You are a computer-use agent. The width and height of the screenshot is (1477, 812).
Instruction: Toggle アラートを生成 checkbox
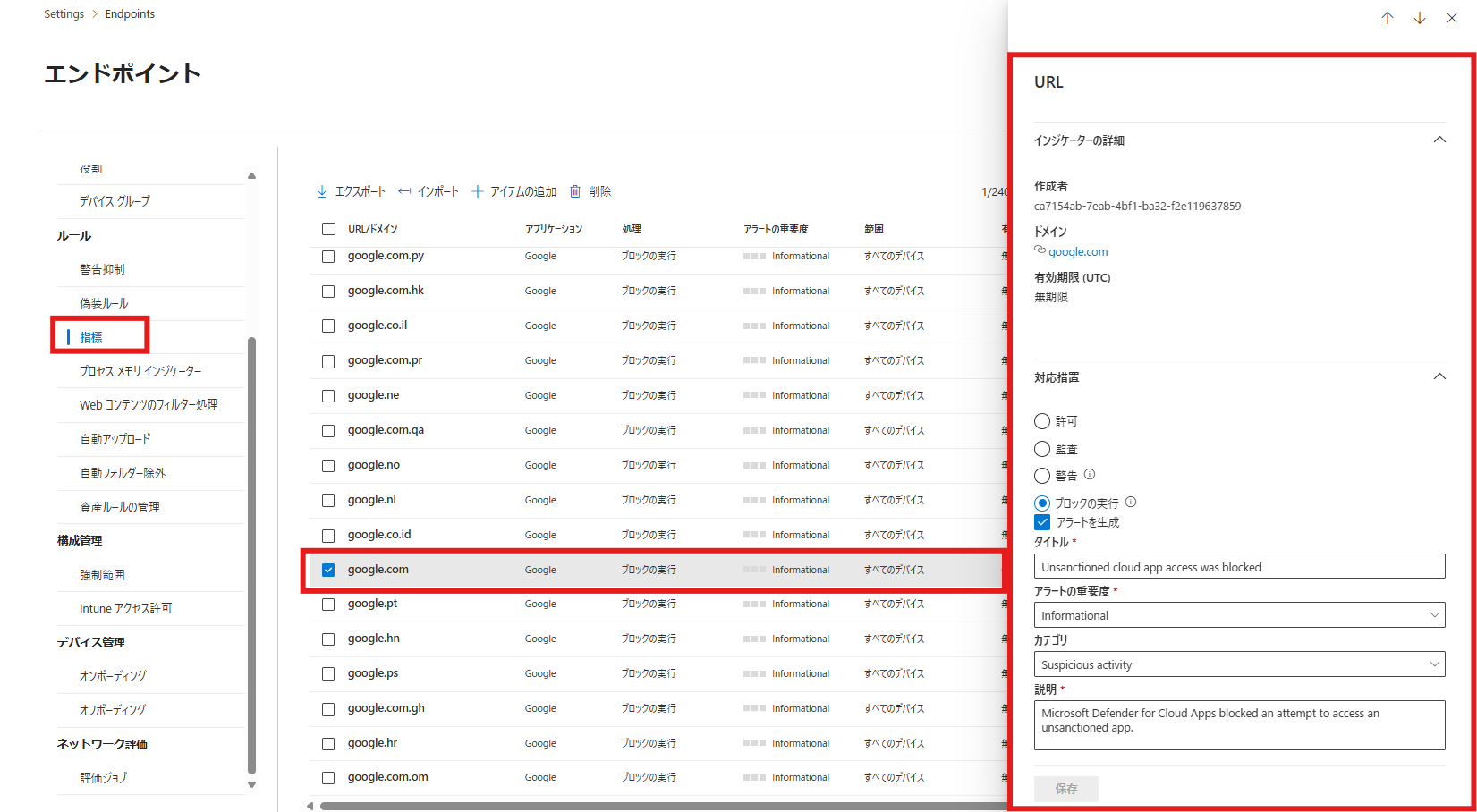[x=1042, y=522]
